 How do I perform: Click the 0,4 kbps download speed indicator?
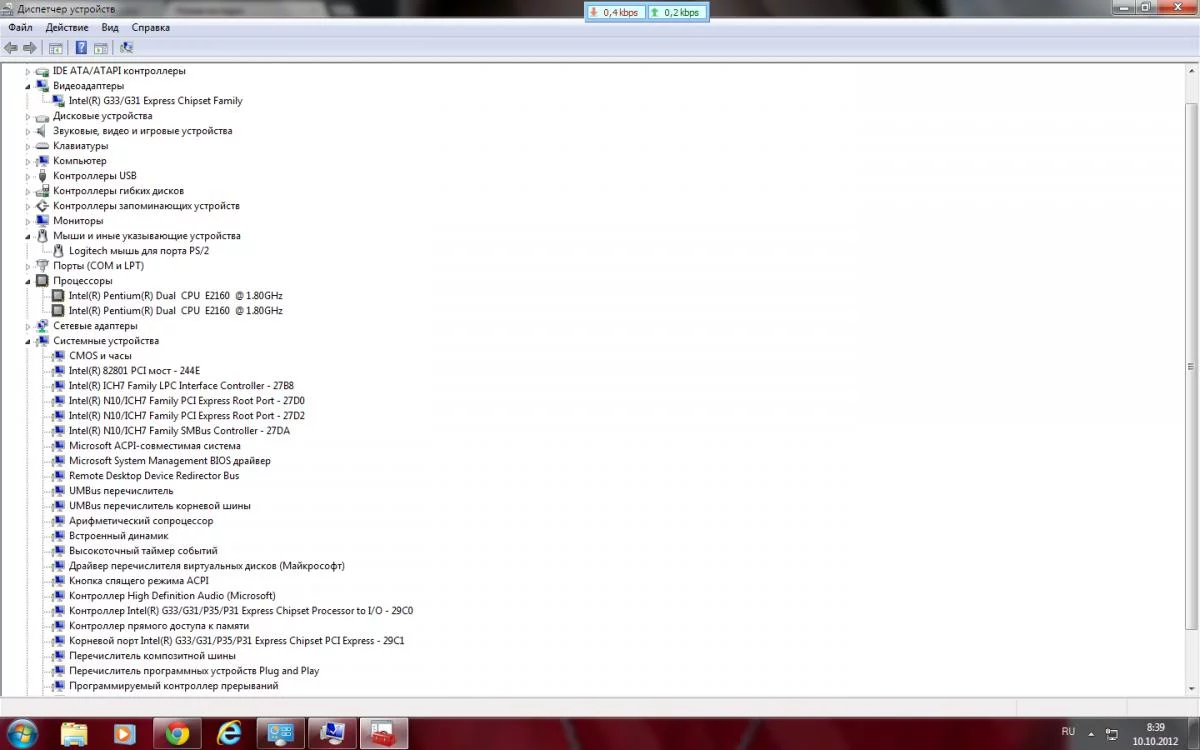[615, 12]
